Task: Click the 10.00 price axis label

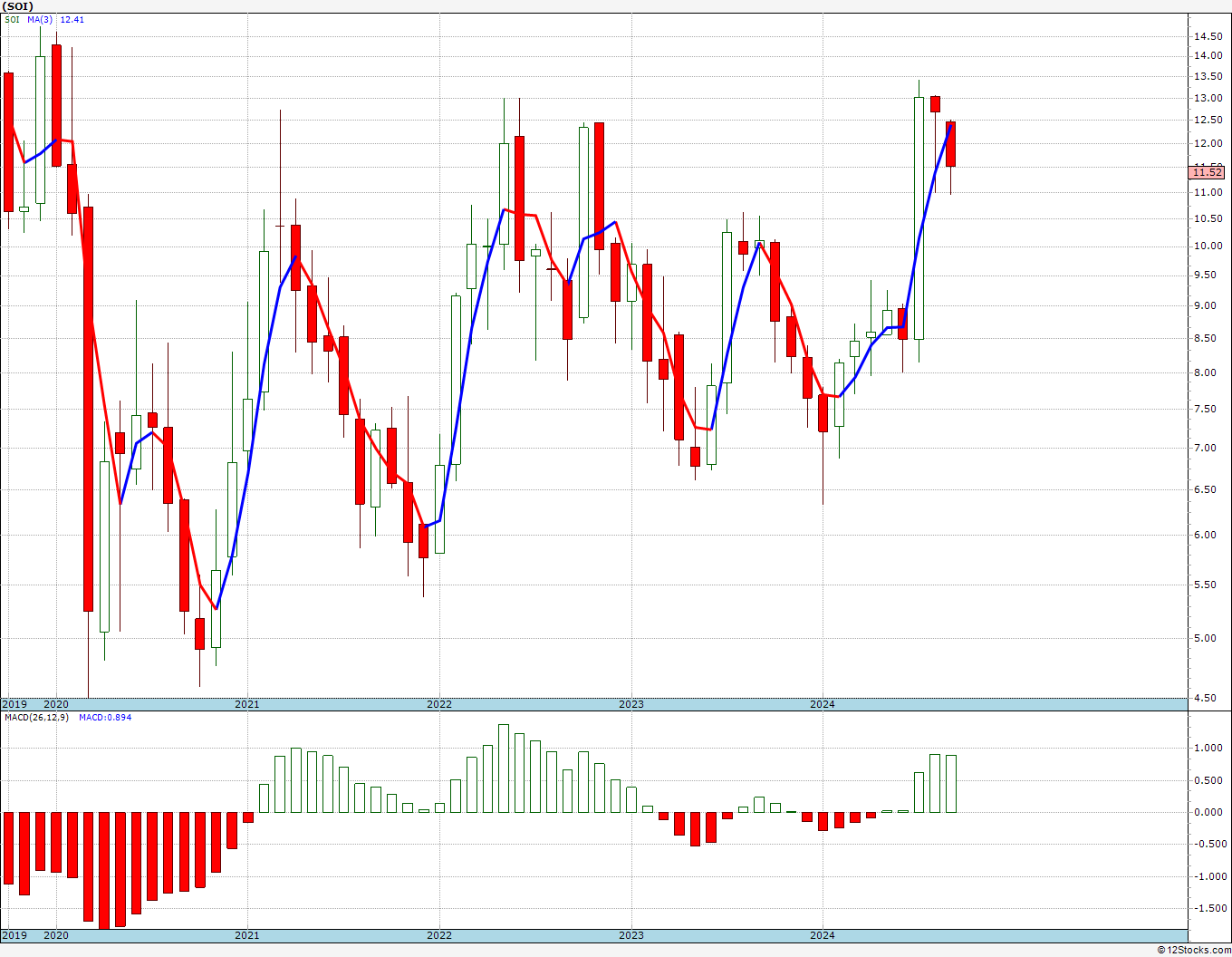Action: tap(1208, 246)
